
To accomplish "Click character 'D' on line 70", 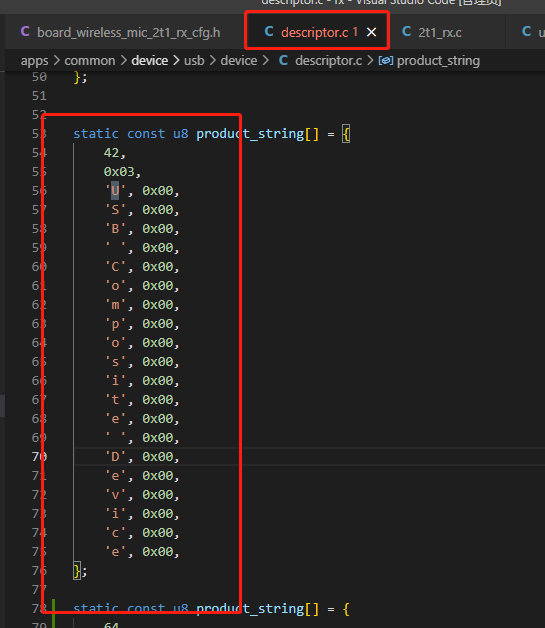I will (115, 457).
